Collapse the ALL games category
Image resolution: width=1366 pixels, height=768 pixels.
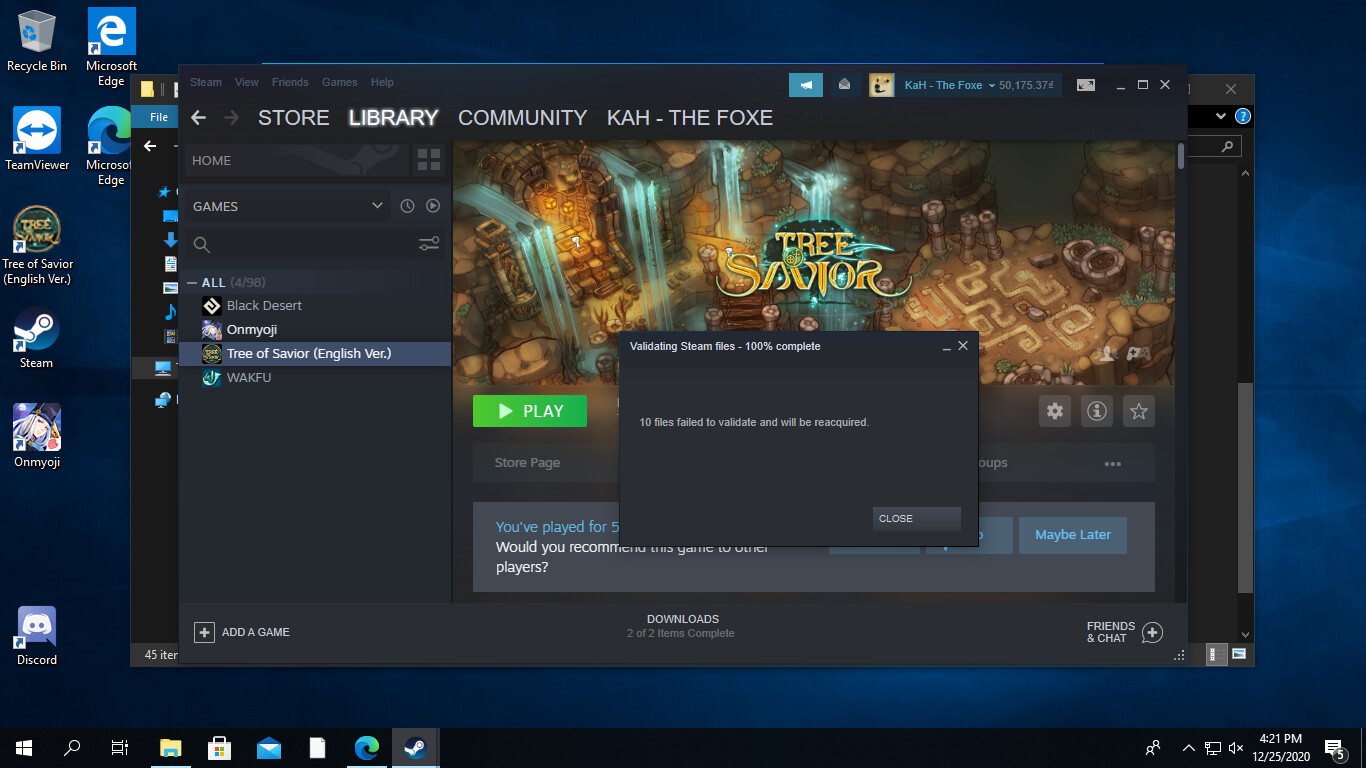[x=192, y=283]
